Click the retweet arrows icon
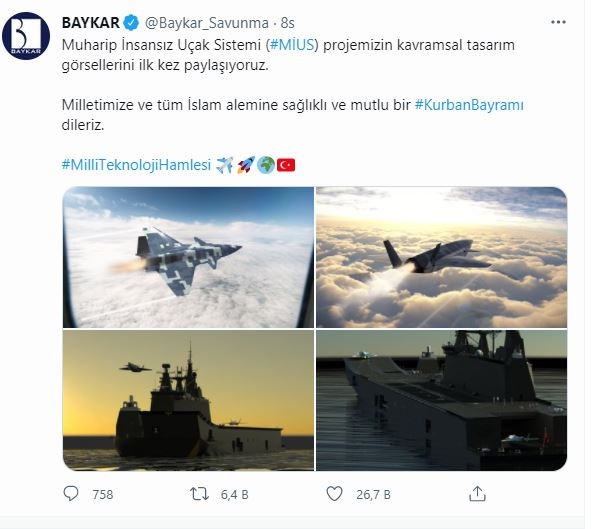The height and width of the screenshot is (529, 599). (199, 494)
